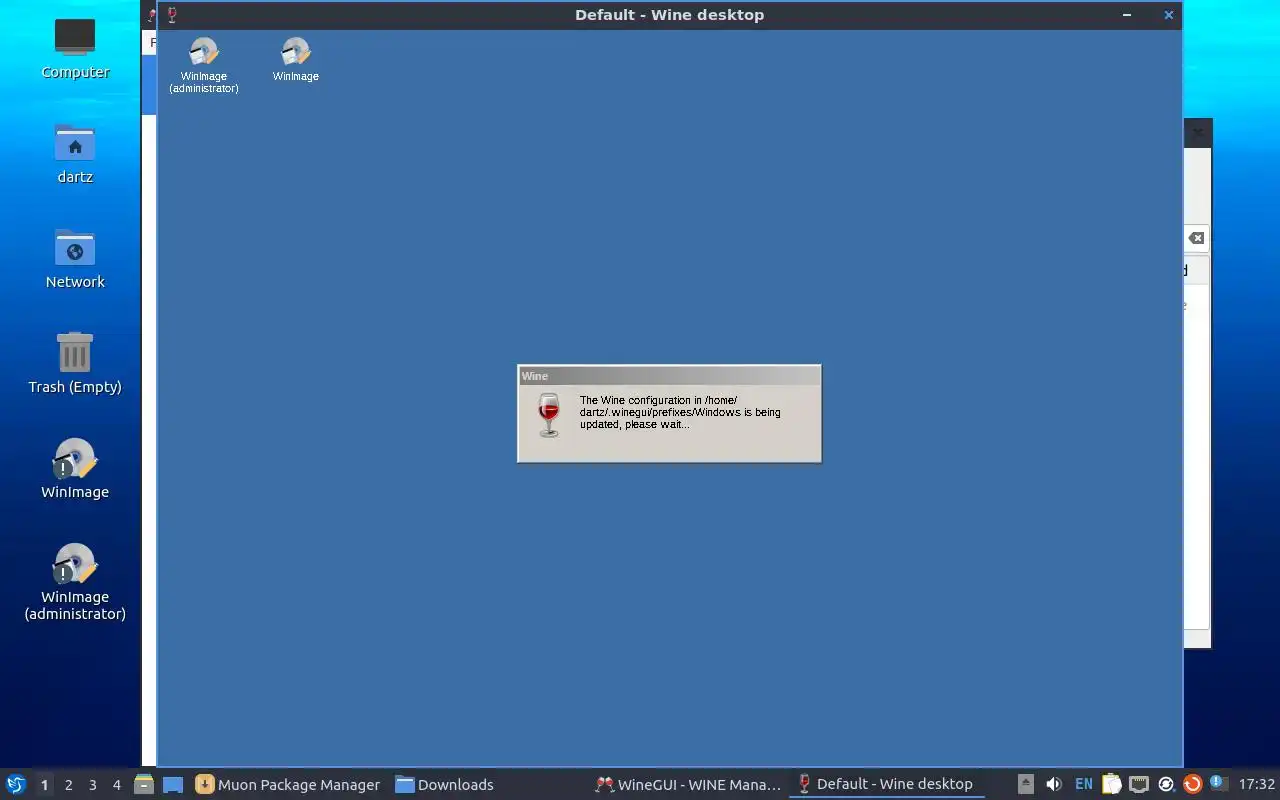Click the wine glass icon in the dialog

pyautogui.click(x=548, y=415)
